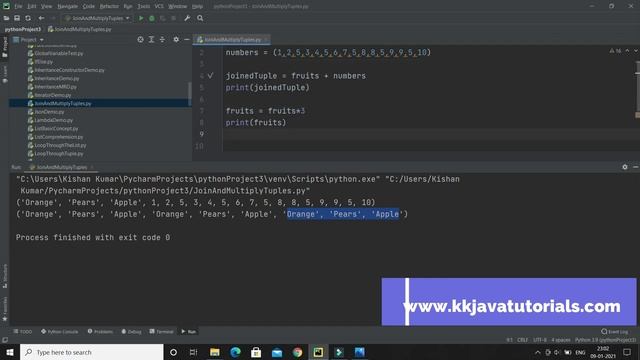Open Google Chrome from the taskbar
Screen dimensions: 640x360
[298, 352]
